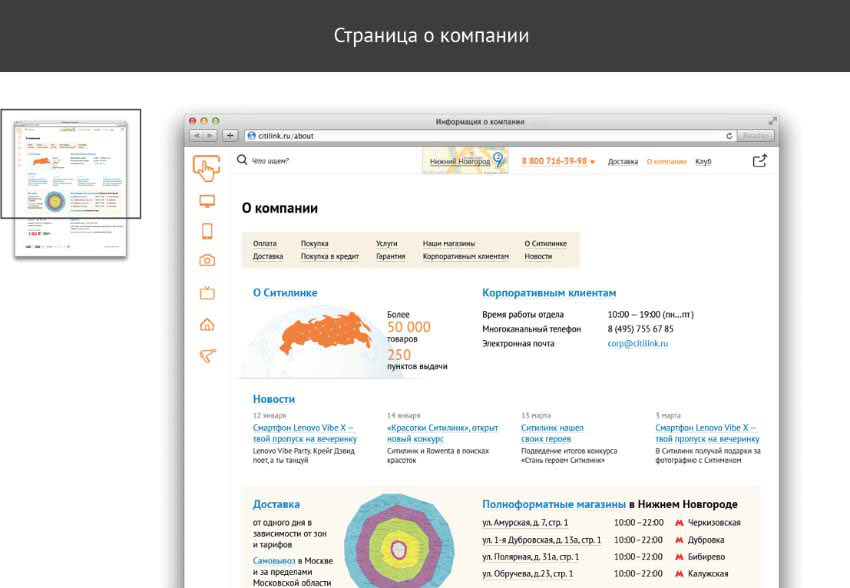Open the computers category monitor icon
Viewport: 850px width, 588px height.
coord(207,201)
